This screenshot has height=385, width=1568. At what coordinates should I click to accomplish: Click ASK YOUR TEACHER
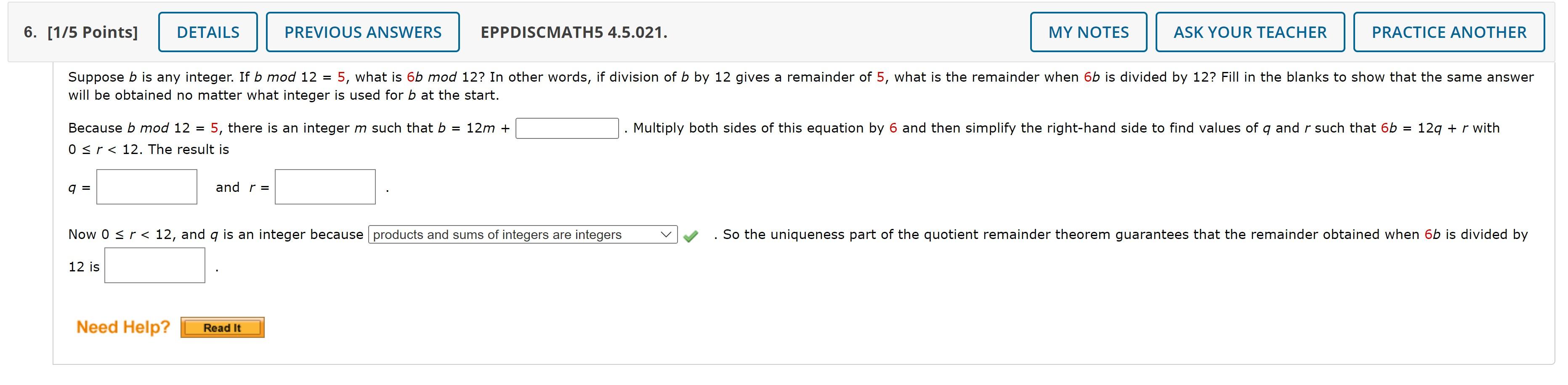[1250, 32]
